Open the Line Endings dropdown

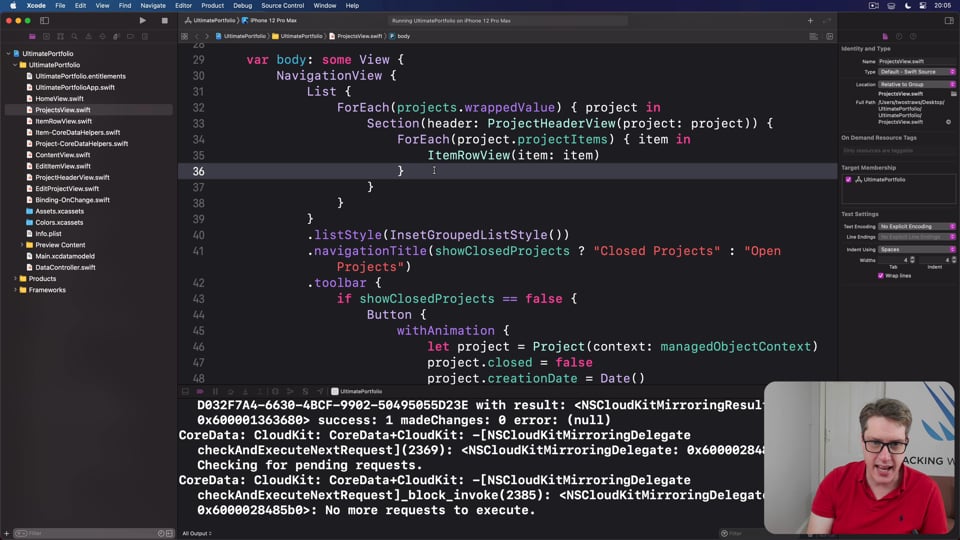coord(917,237)
